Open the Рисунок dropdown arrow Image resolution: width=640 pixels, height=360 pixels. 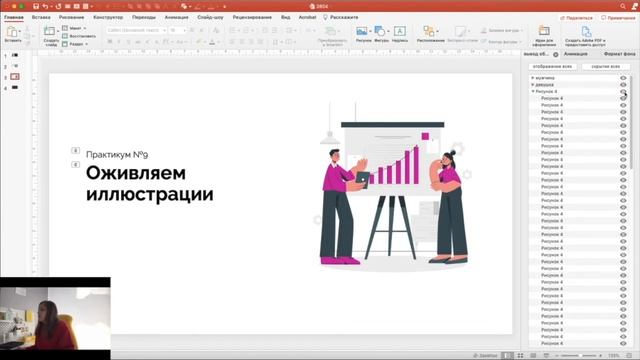point(370,31)
